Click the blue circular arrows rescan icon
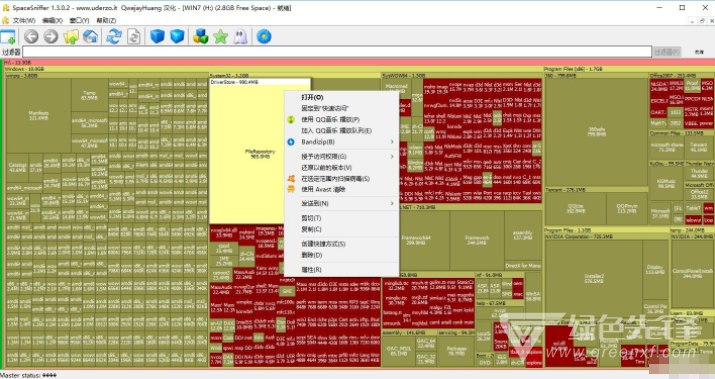 click(114, 36)
